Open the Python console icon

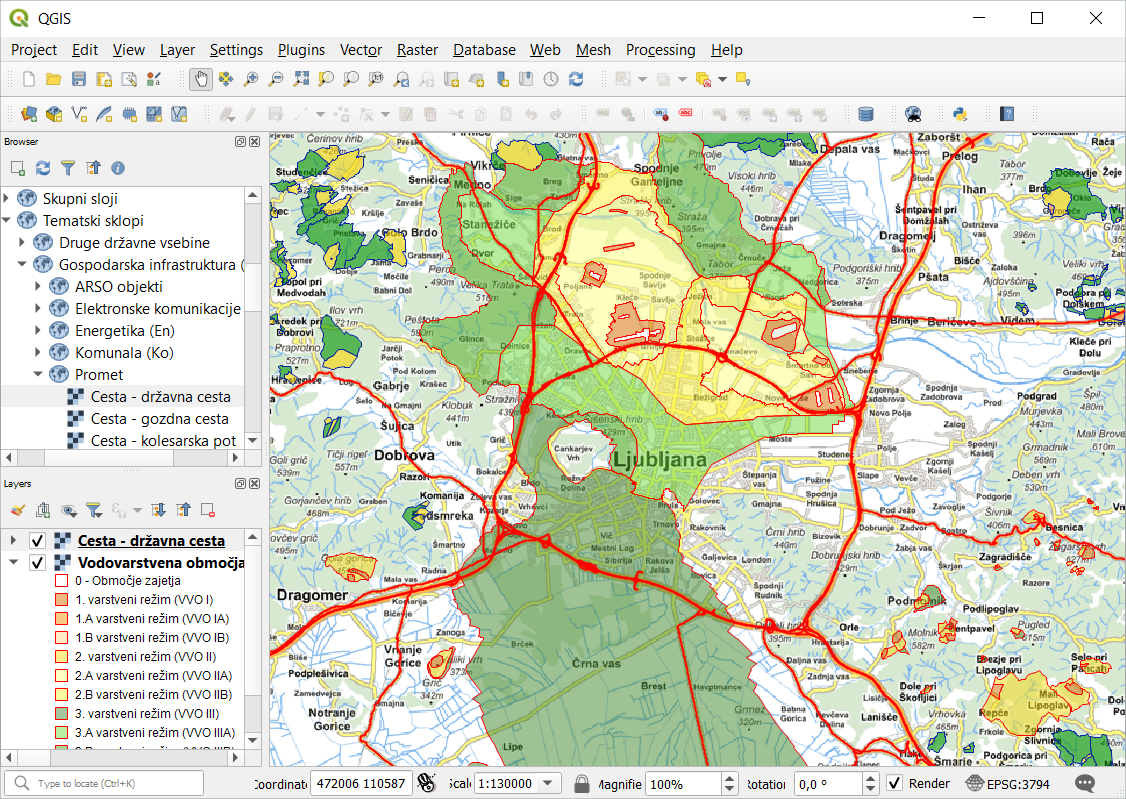tap(959, 114)
